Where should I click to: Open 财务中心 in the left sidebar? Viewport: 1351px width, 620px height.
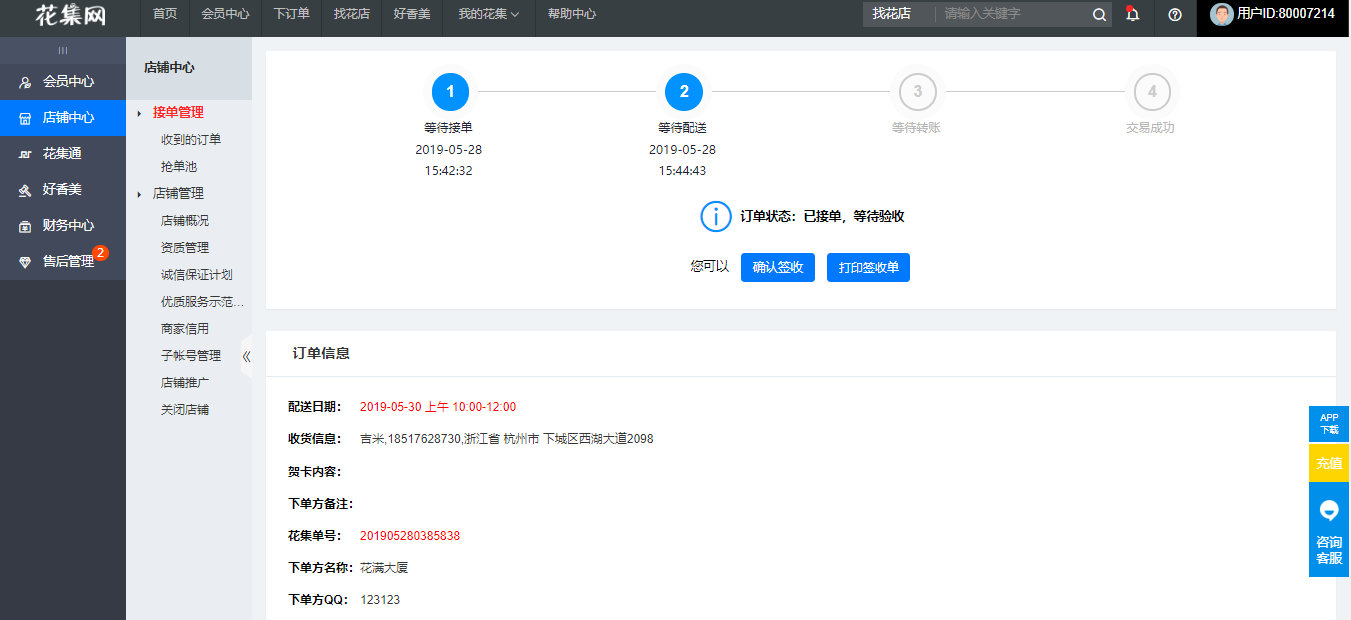[68, 226]
